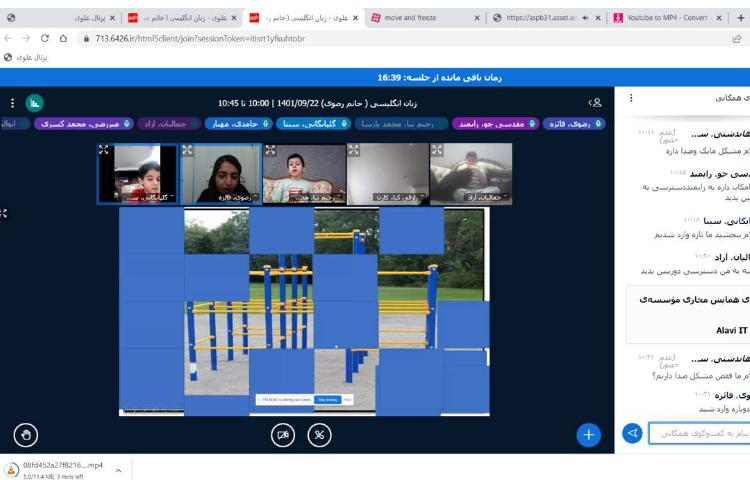The width and height of the screenshot is (750, 480).
Task: Click the green recording/stats indicator icon
Action: coord(34,102)
